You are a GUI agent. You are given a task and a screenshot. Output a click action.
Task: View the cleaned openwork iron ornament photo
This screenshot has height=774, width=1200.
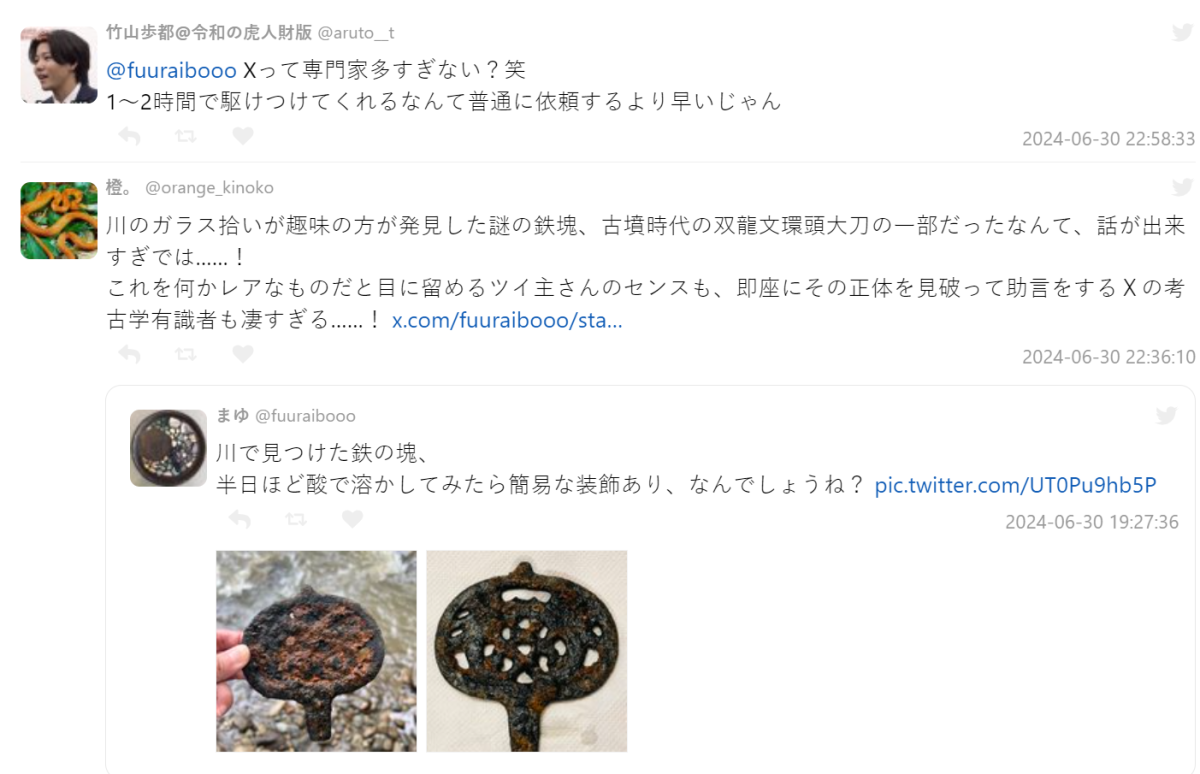pos(527,651)
